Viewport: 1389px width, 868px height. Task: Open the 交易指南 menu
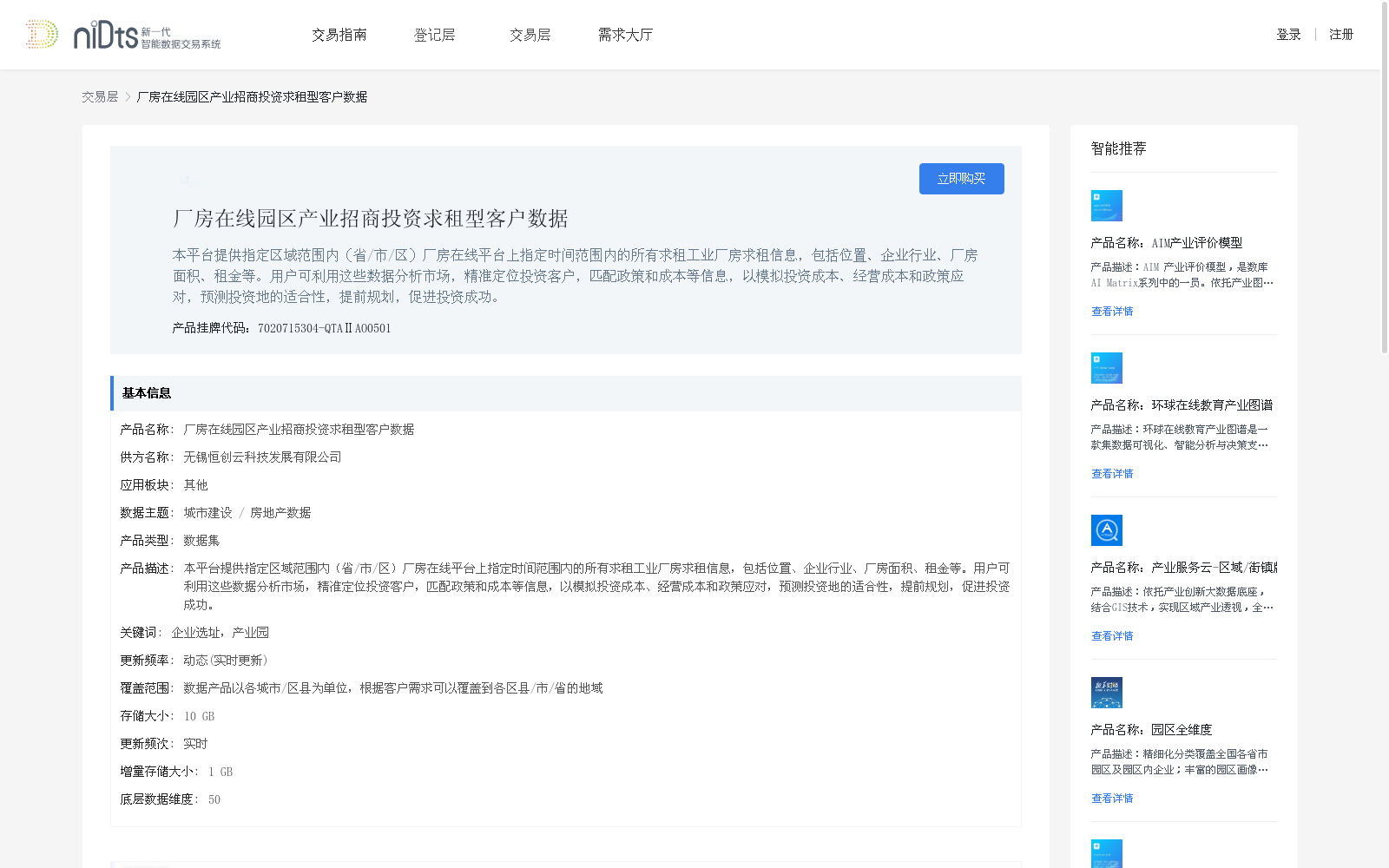pos(339,35)
